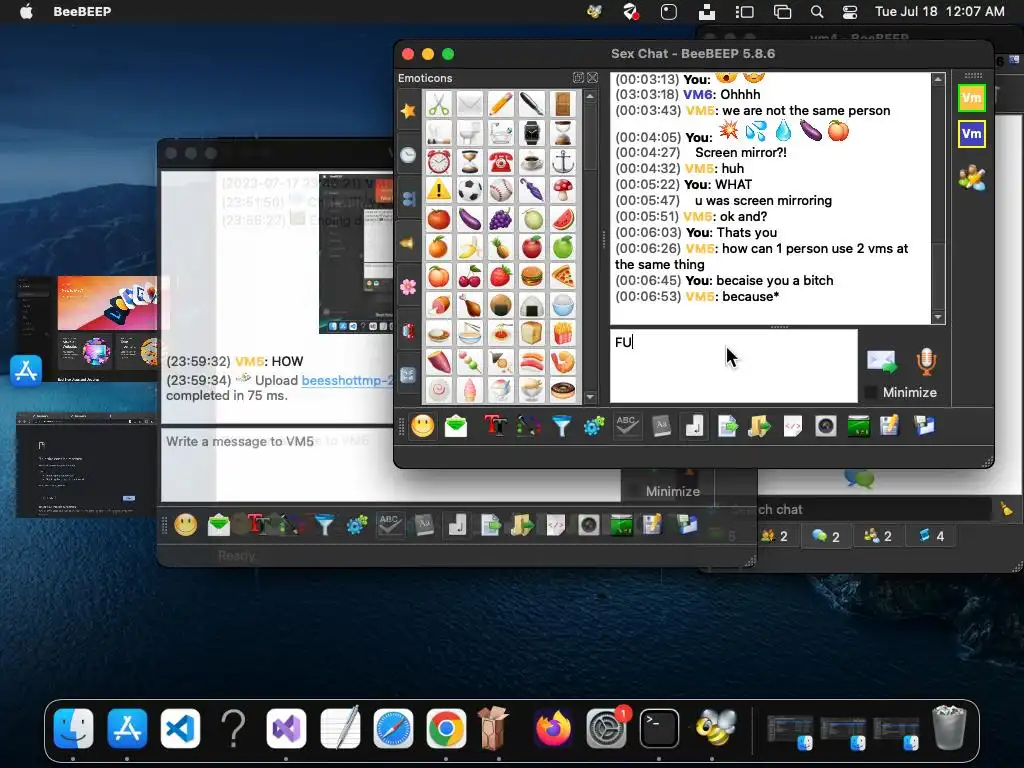The width and height of the screenshot is (1024, 768).
Task: Choose the red telephone emoticon
Action: [x=500, y=161]
